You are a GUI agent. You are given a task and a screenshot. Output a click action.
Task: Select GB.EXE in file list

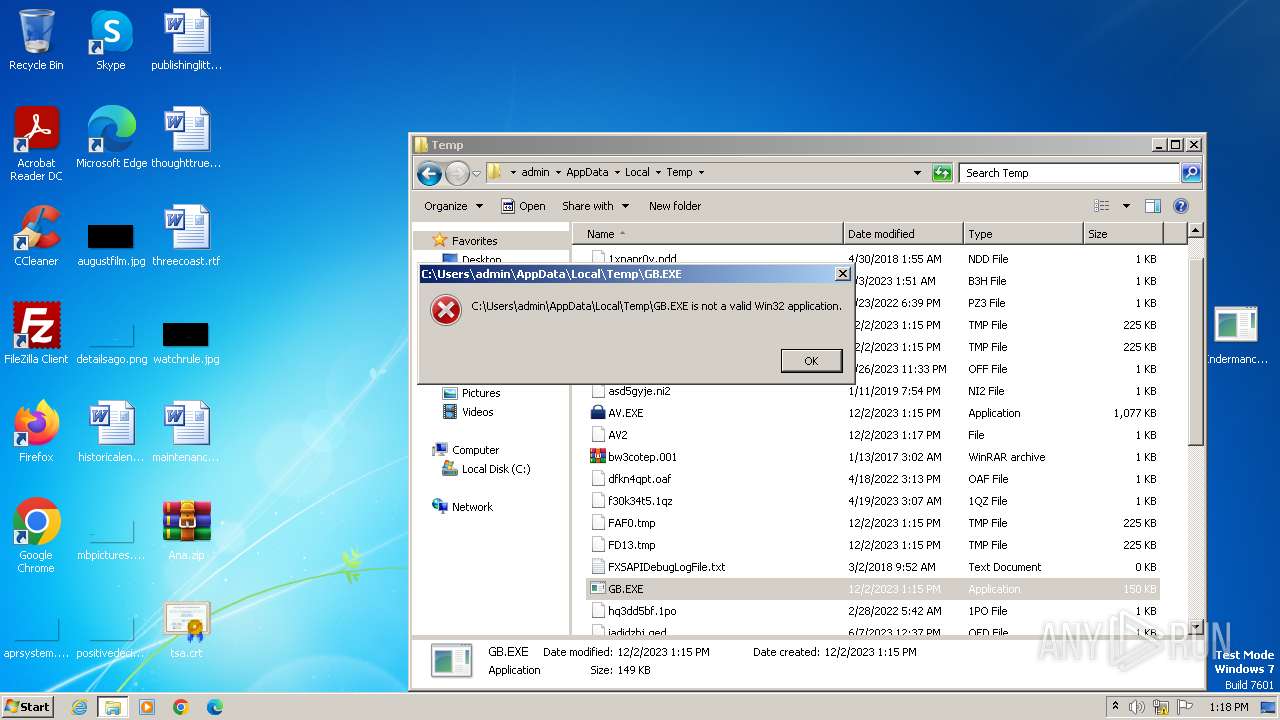pyautogui.click(x=872, y=589)
